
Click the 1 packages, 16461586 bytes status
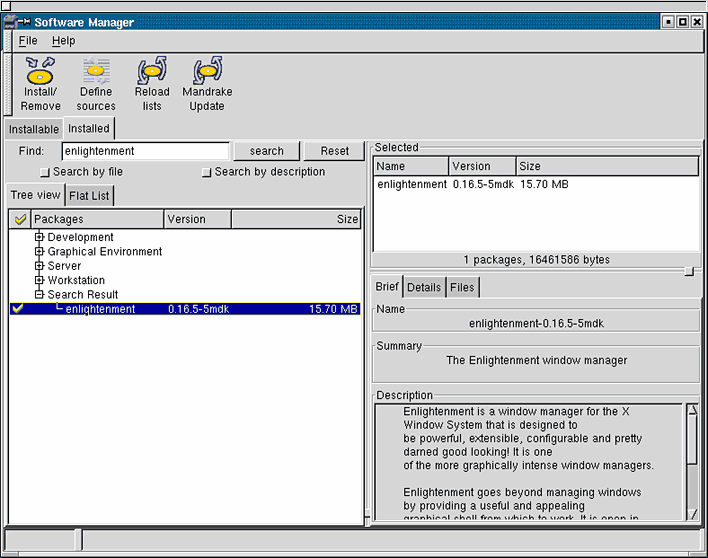coord(536,260)
